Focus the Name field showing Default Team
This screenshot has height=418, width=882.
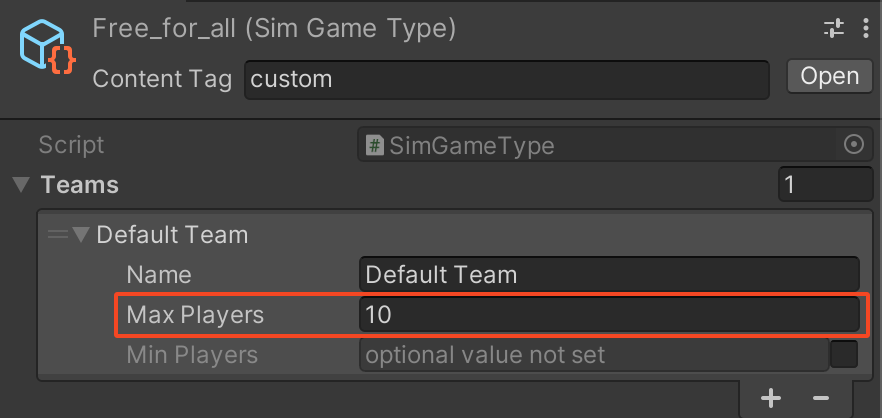click(x=608, y=274)
